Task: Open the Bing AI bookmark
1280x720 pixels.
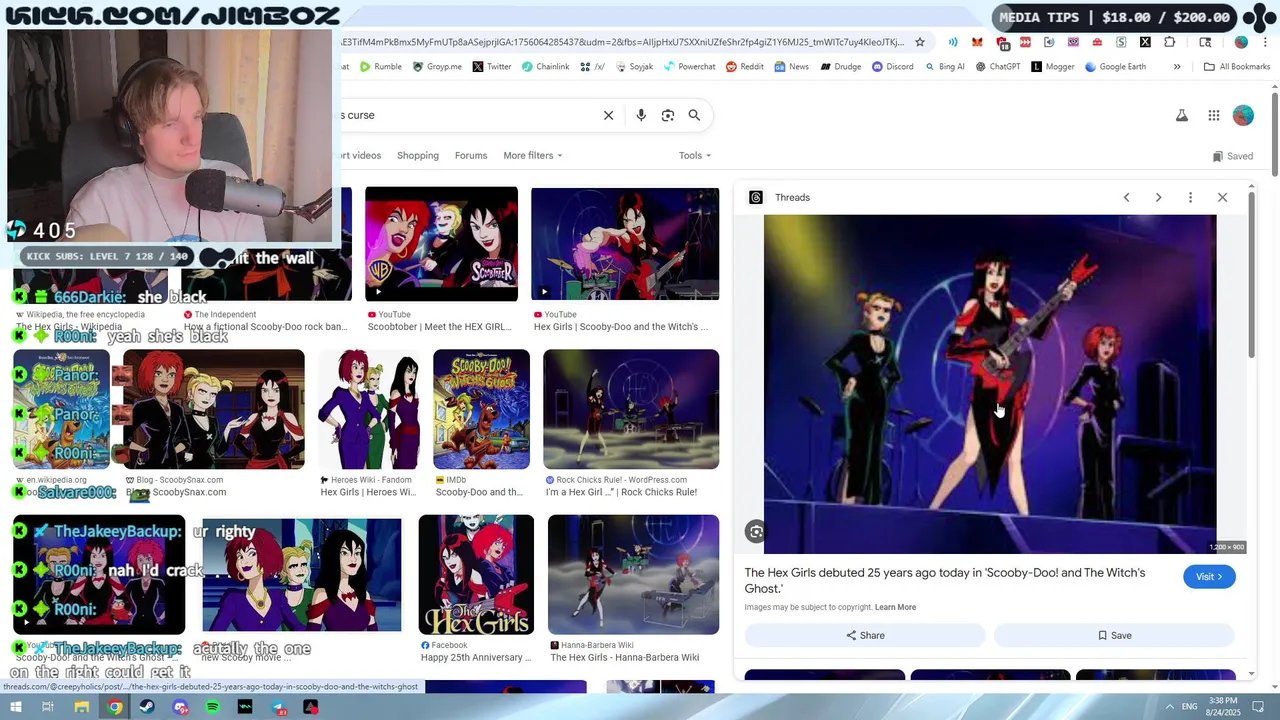Action: tap(945, 67)
